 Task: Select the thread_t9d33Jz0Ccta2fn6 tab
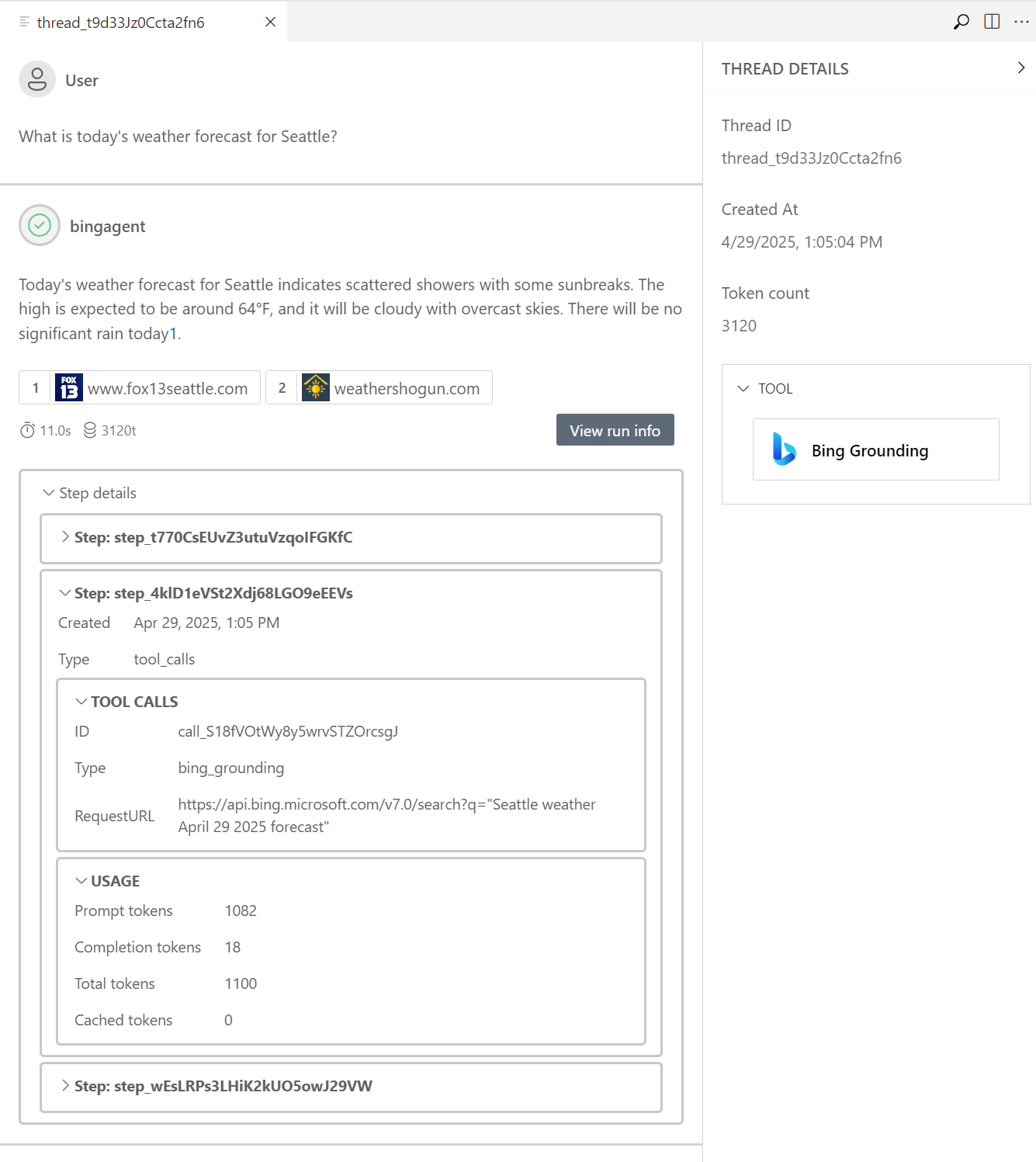pyautogui.click(x=120, y=23)
